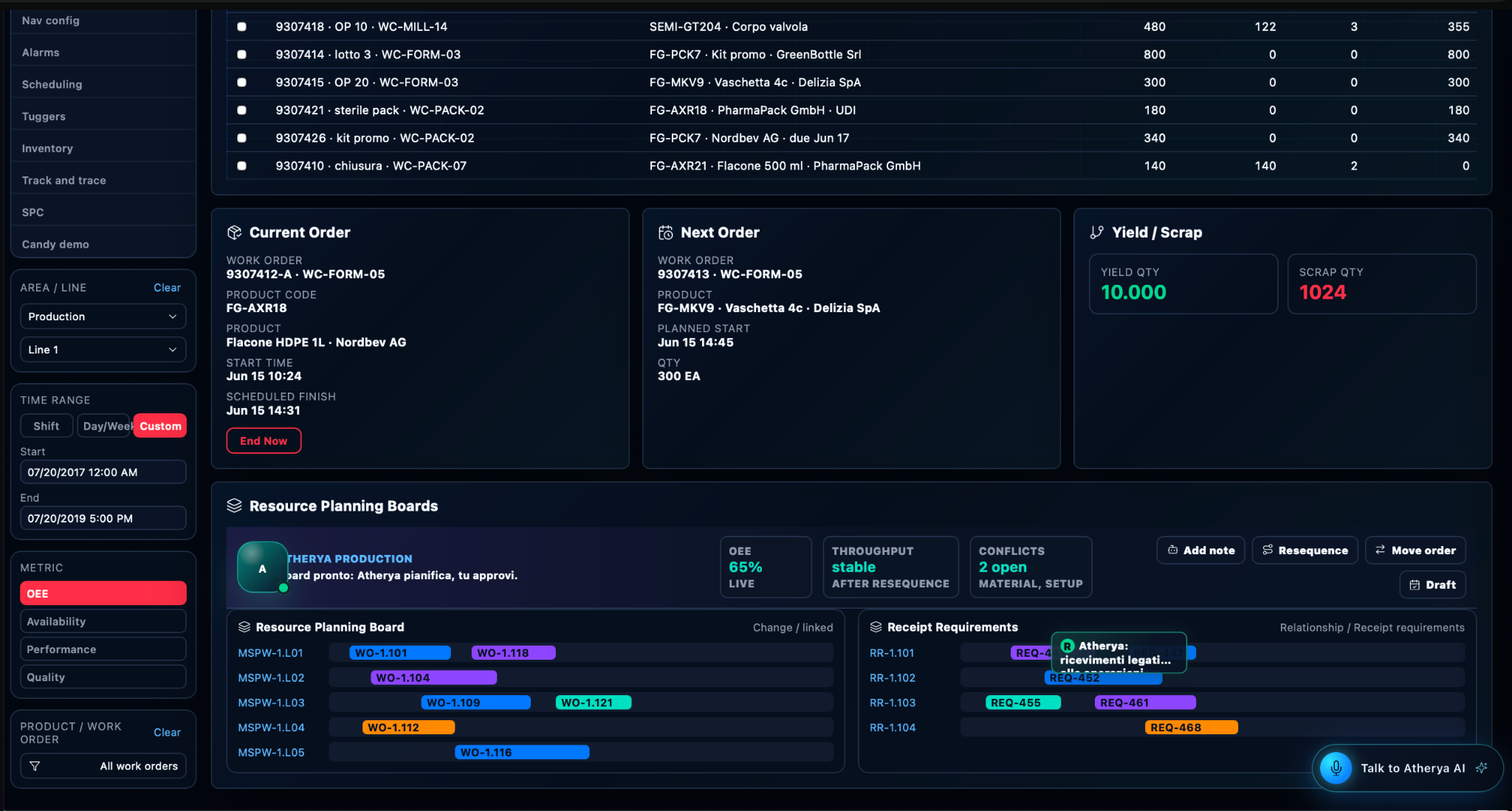1512x811 pixels.
Task: Clear the Product / Work Order filter
Action: pos(167,732)
